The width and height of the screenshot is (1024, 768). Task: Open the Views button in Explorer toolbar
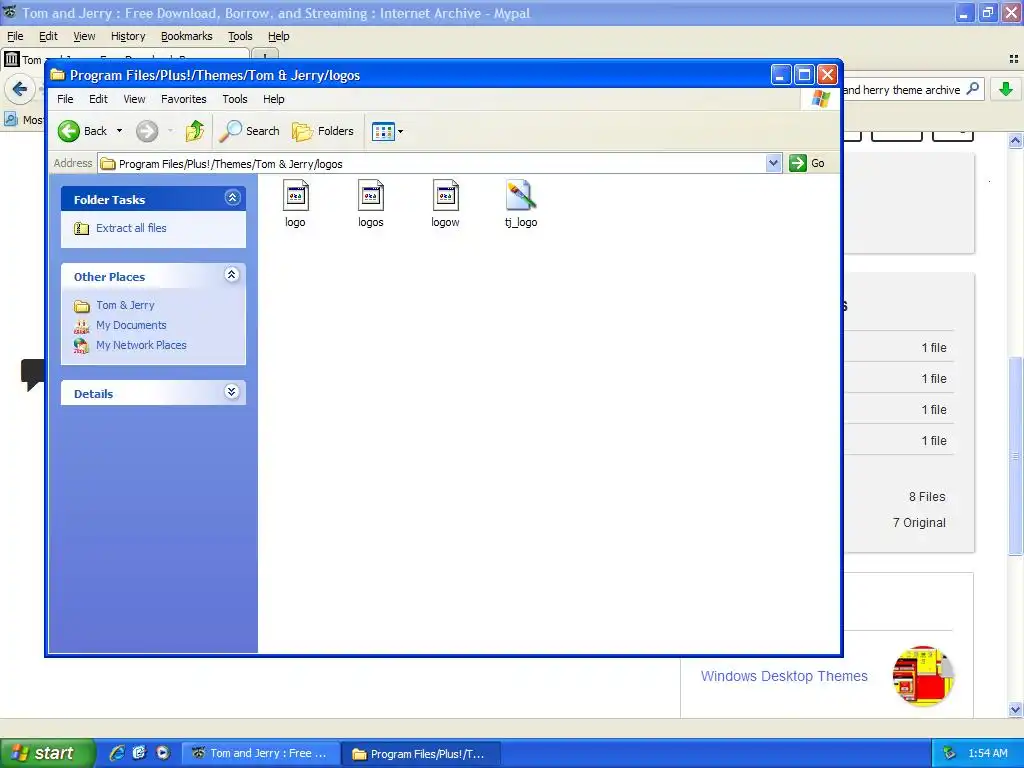tap(383, 131)
